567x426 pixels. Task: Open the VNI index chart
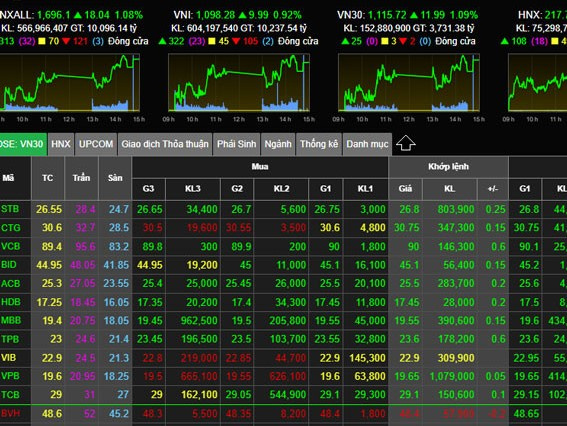[239, 82]
